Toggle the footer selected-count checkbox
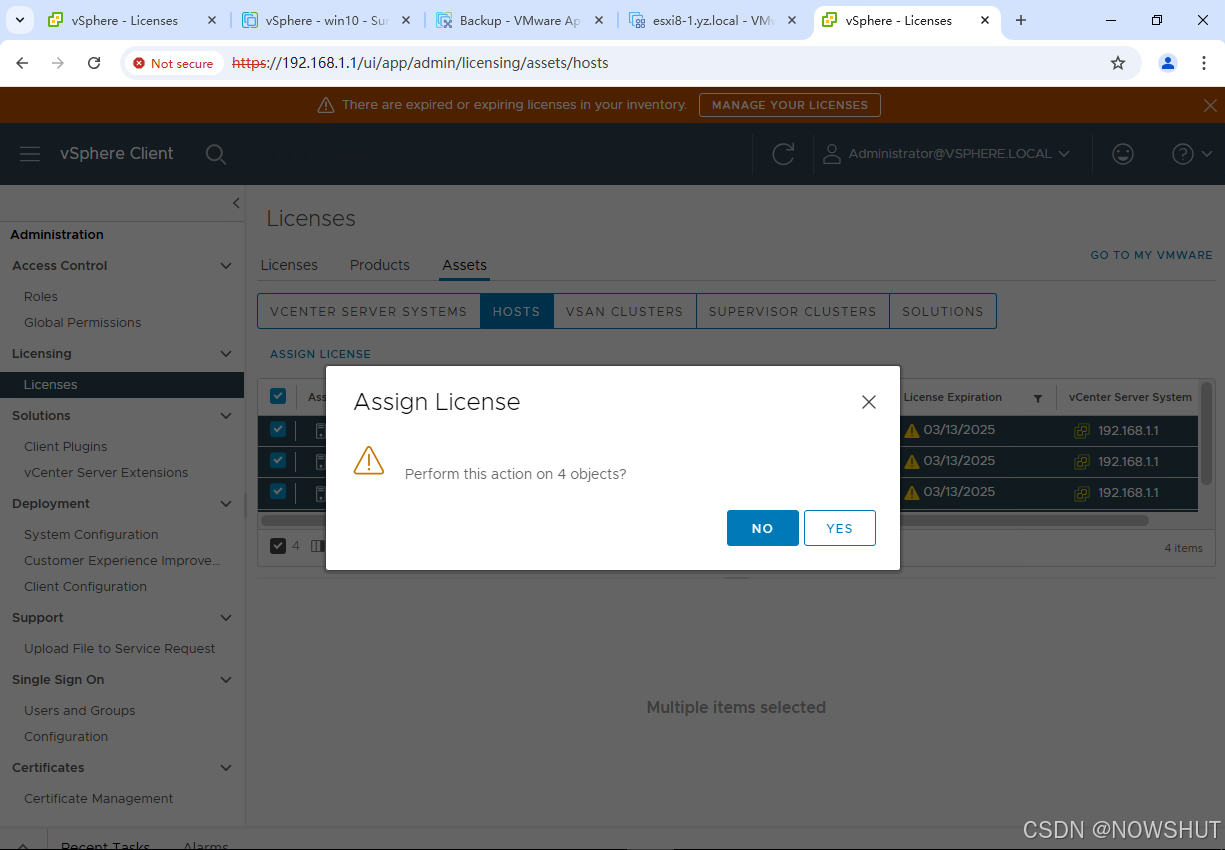Image resolution: width=1225 pixels, height=850 pixels. [x=278, y=545]
